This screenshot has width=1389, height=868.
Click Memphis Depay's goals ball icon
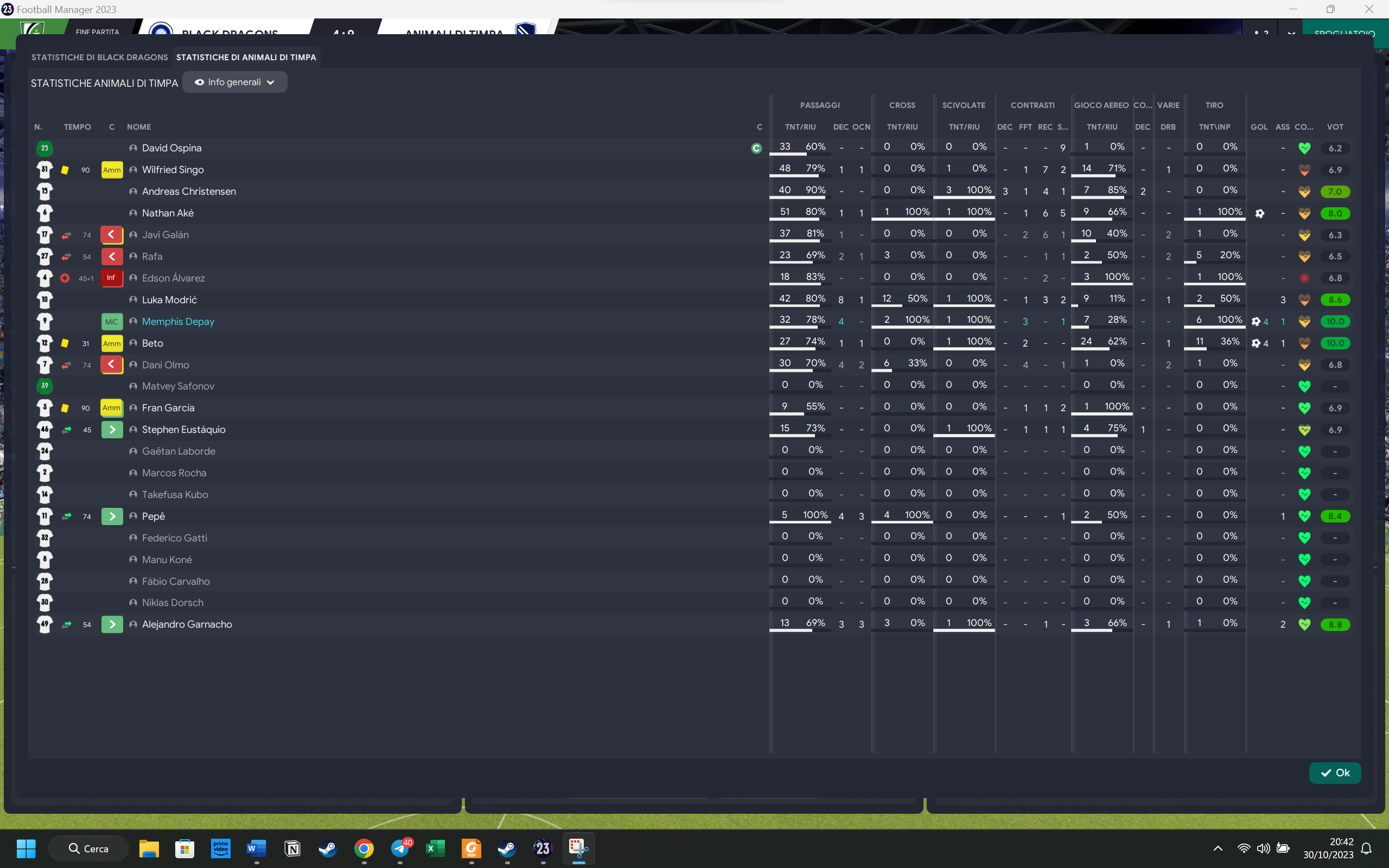pos(1256,322)
